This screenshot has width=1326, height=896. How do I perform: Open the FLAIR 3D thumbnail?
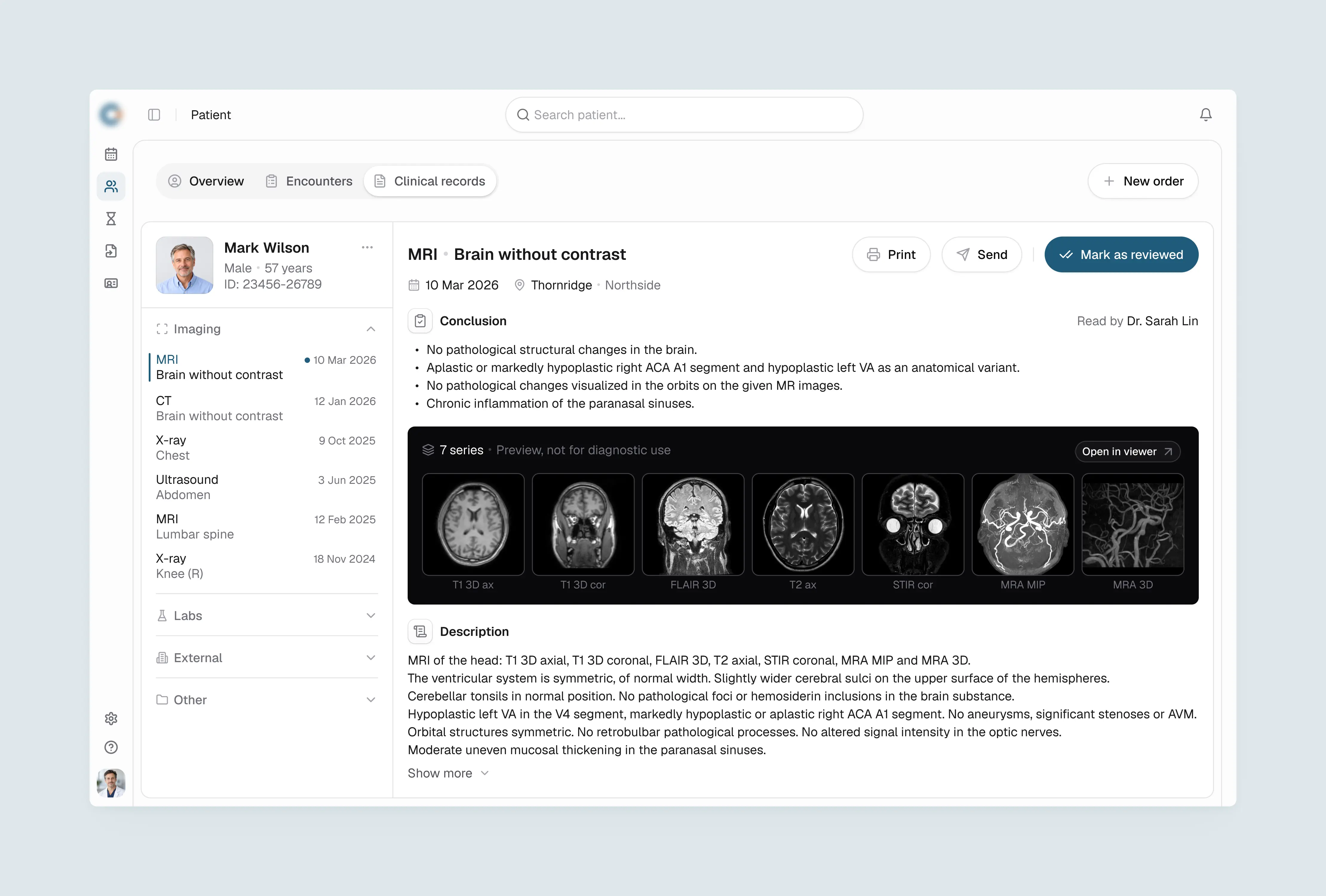coord(693,524)
